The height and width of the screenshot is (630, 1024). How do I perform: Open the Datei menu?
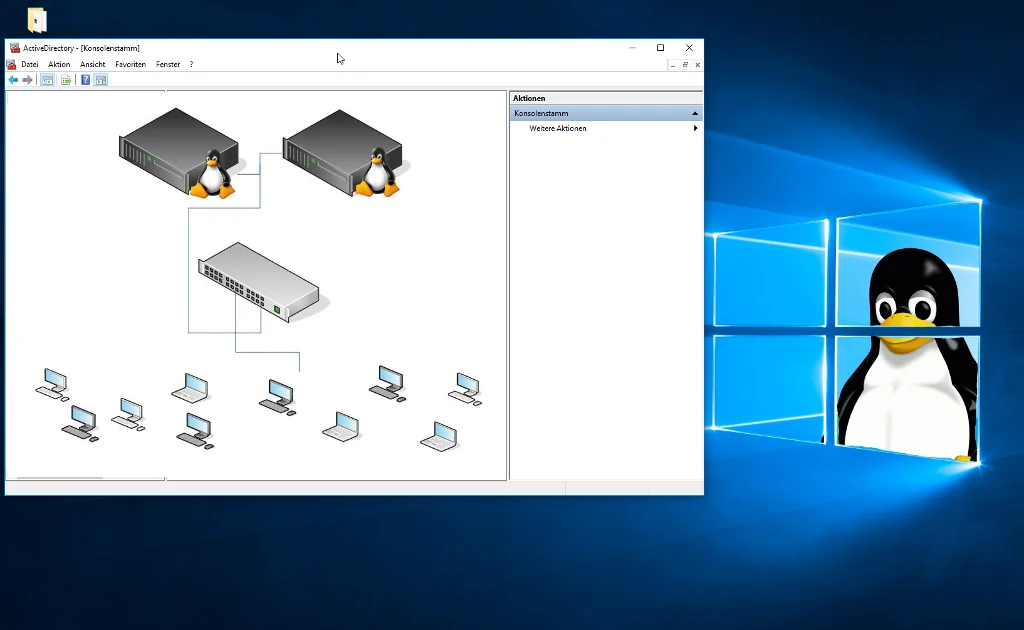tap(29, 64)
